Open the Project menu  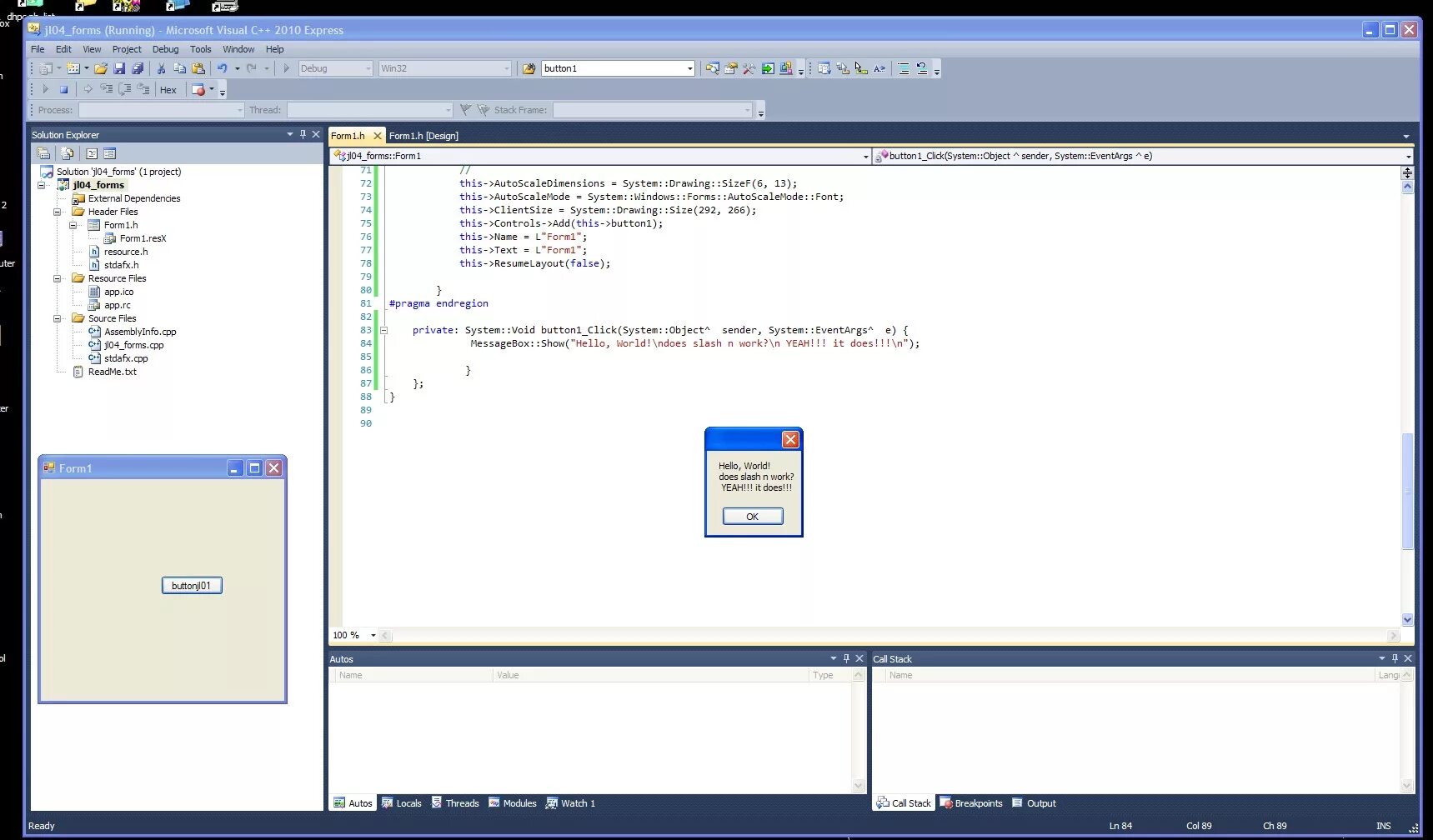127,49
